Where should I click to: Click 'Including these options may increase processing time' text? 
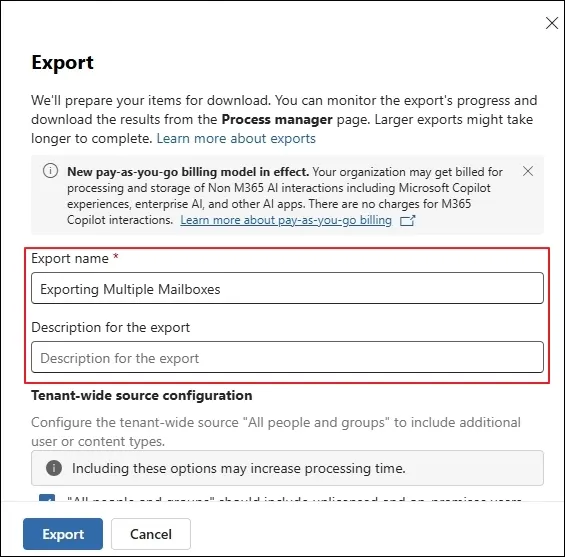tap(239, 468)
